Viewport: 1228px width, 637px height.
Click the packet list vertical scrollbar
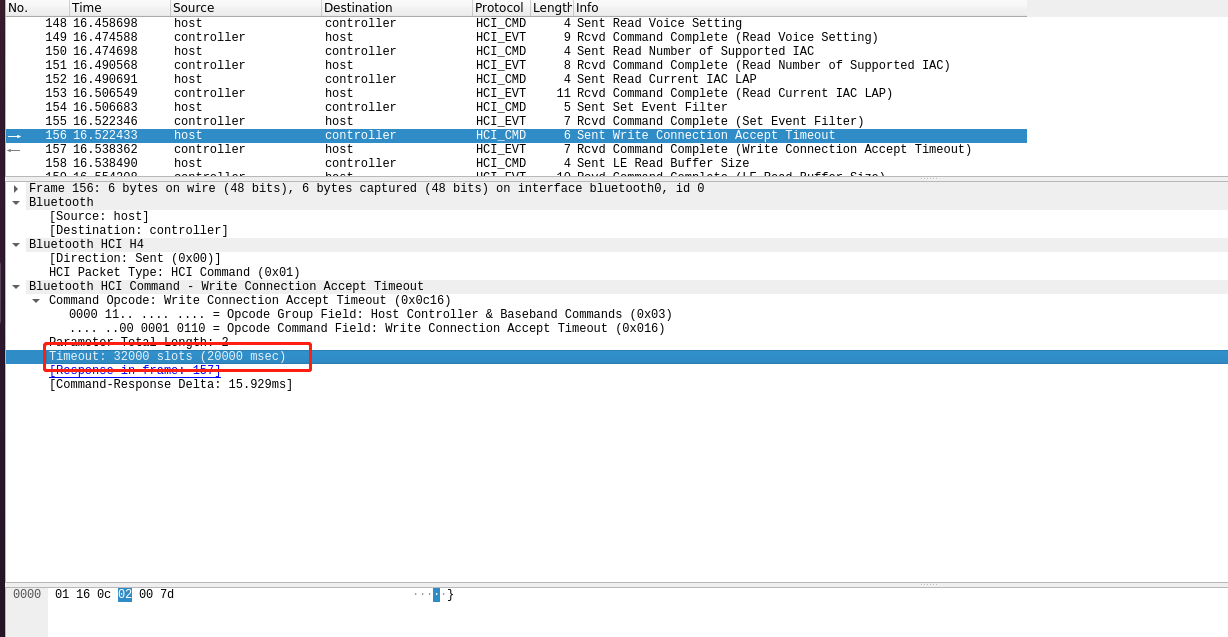tap(1221, 90)
